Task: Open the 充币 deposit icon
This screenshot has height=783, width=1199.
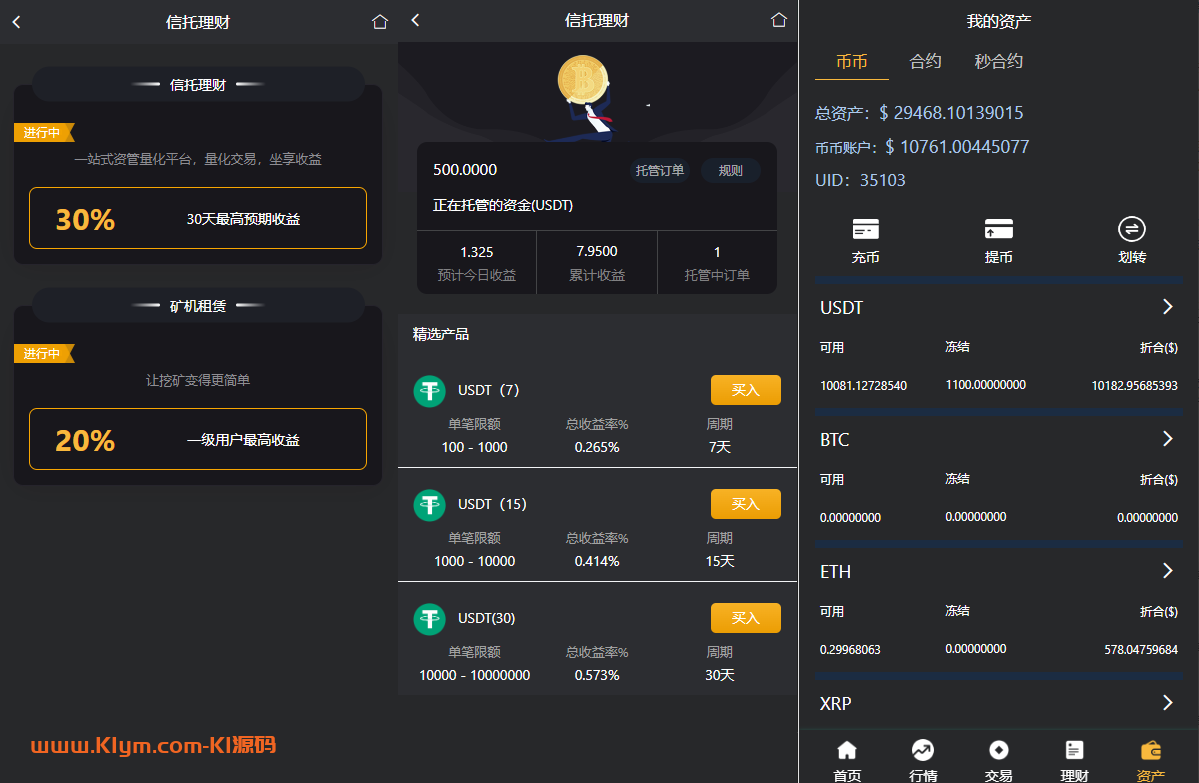Action: (866, 229)
